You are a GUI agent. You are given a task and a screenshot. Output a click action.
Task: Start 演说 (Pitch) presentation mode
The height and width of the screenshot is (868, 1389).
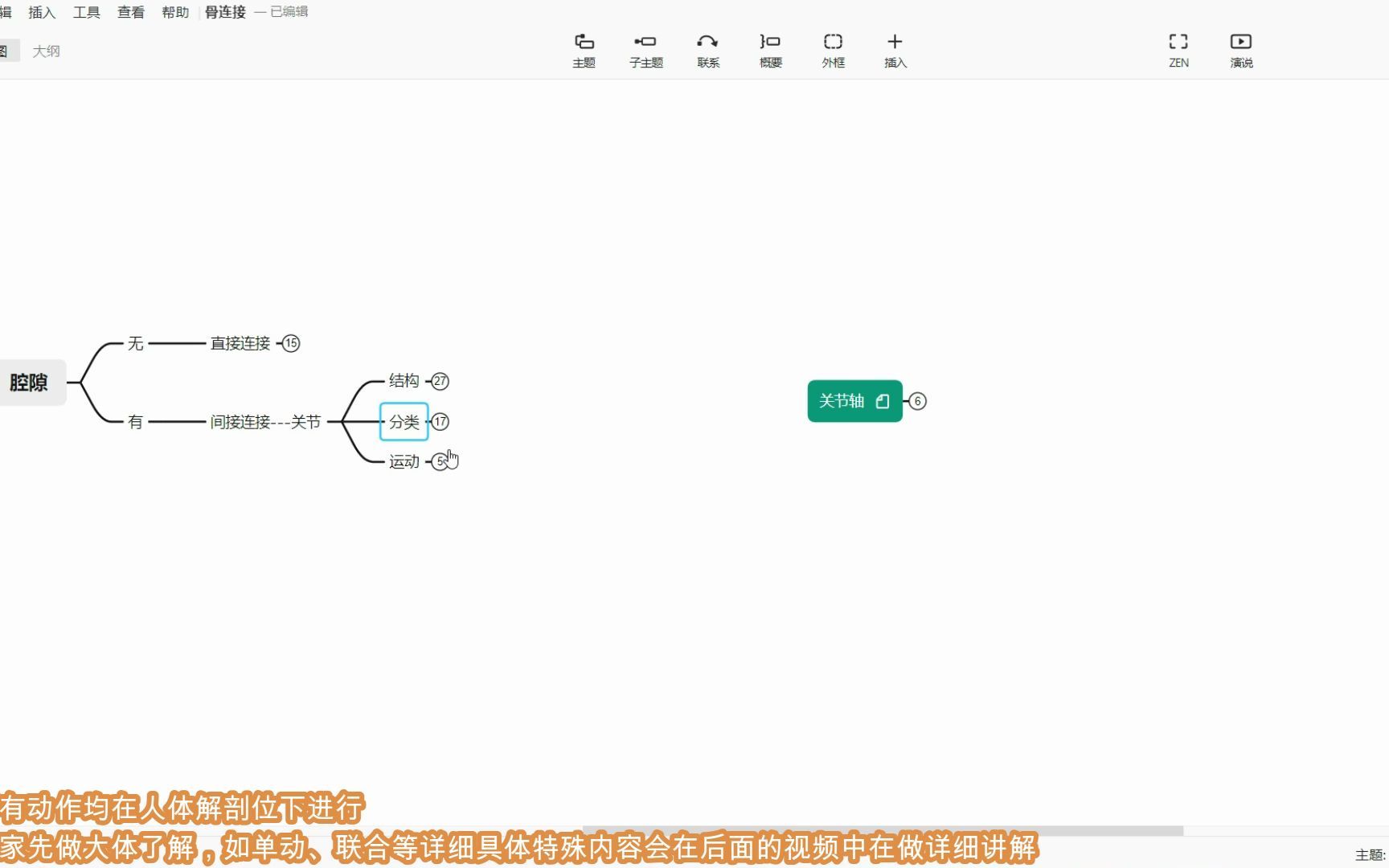[1241, 50]
